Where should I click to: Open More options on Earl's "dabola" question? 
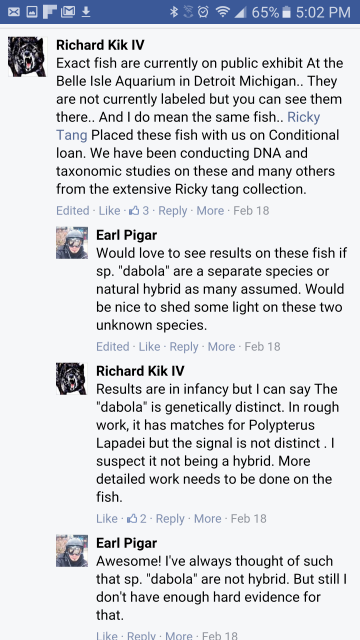tap(221, 347)
